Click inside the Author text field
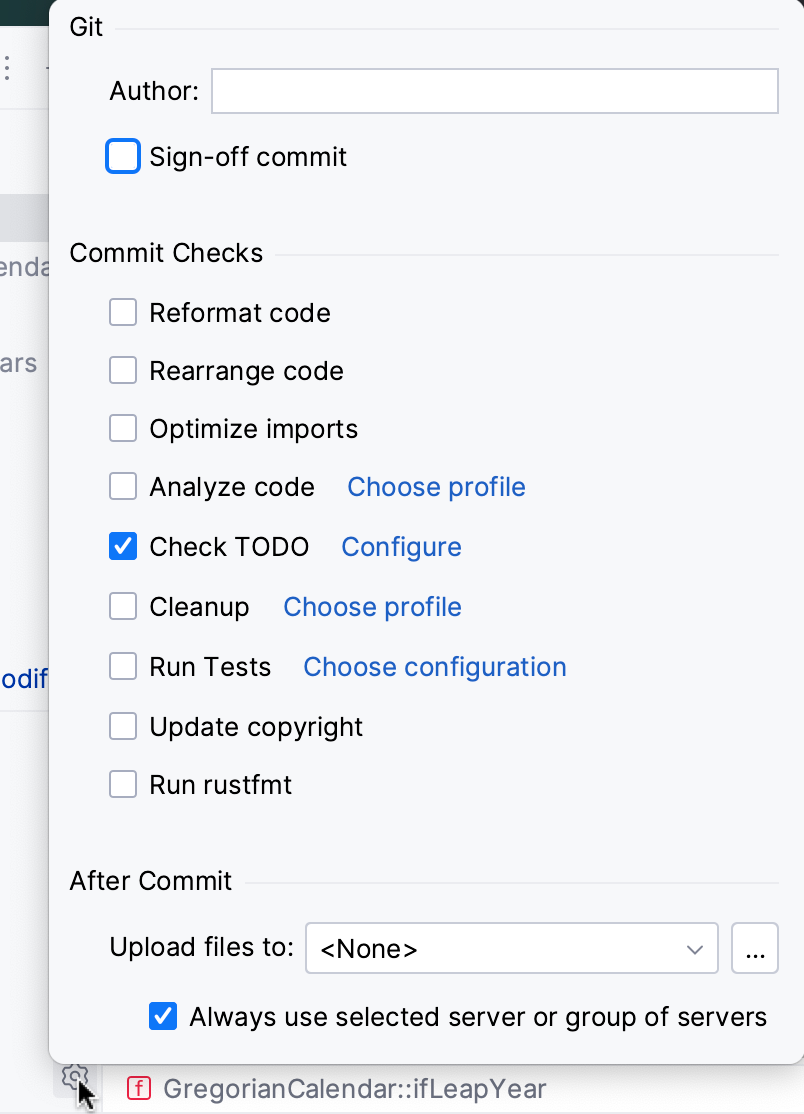The image size is (804, 1114). [494, 90]
